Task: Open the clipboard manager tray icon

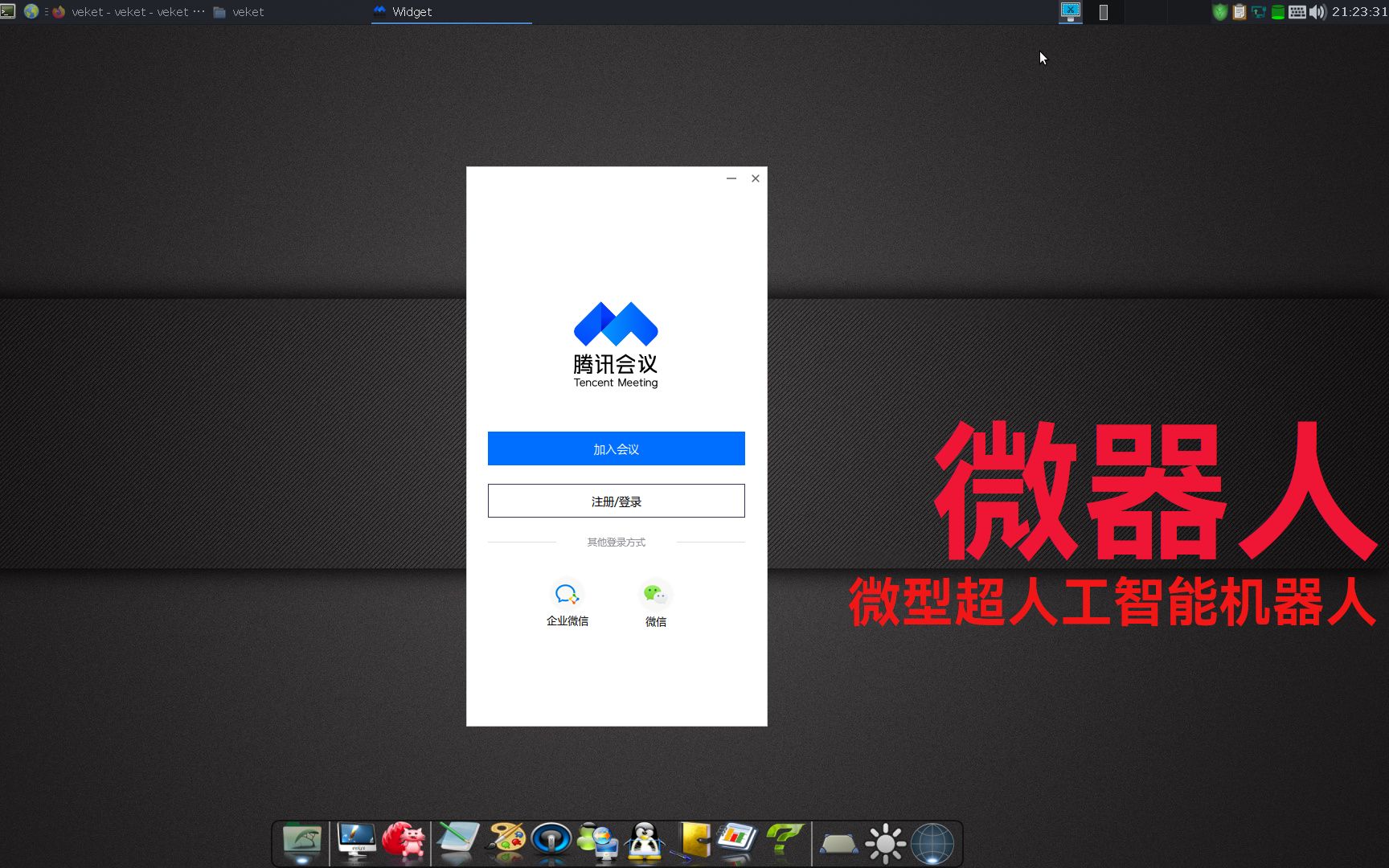Action: coord(1239,12)
